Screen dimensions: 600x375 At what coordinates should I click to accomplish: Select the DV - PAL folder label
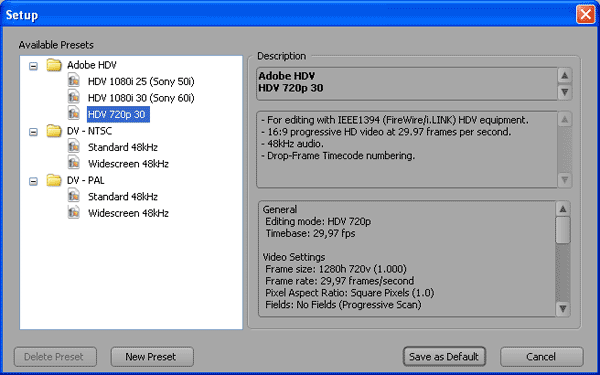[x=86, y=180]
